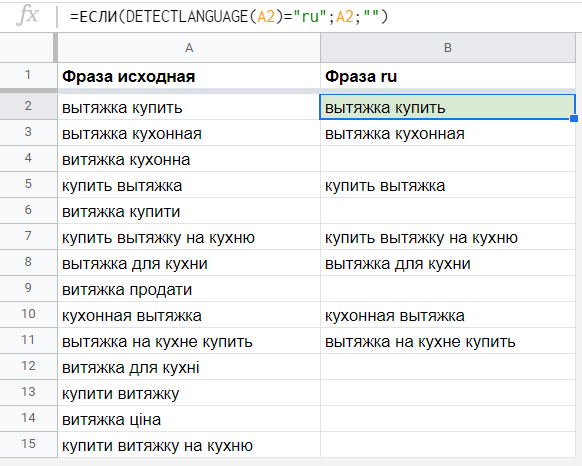
Task: Select row 6 header
Action: (28, 211)
